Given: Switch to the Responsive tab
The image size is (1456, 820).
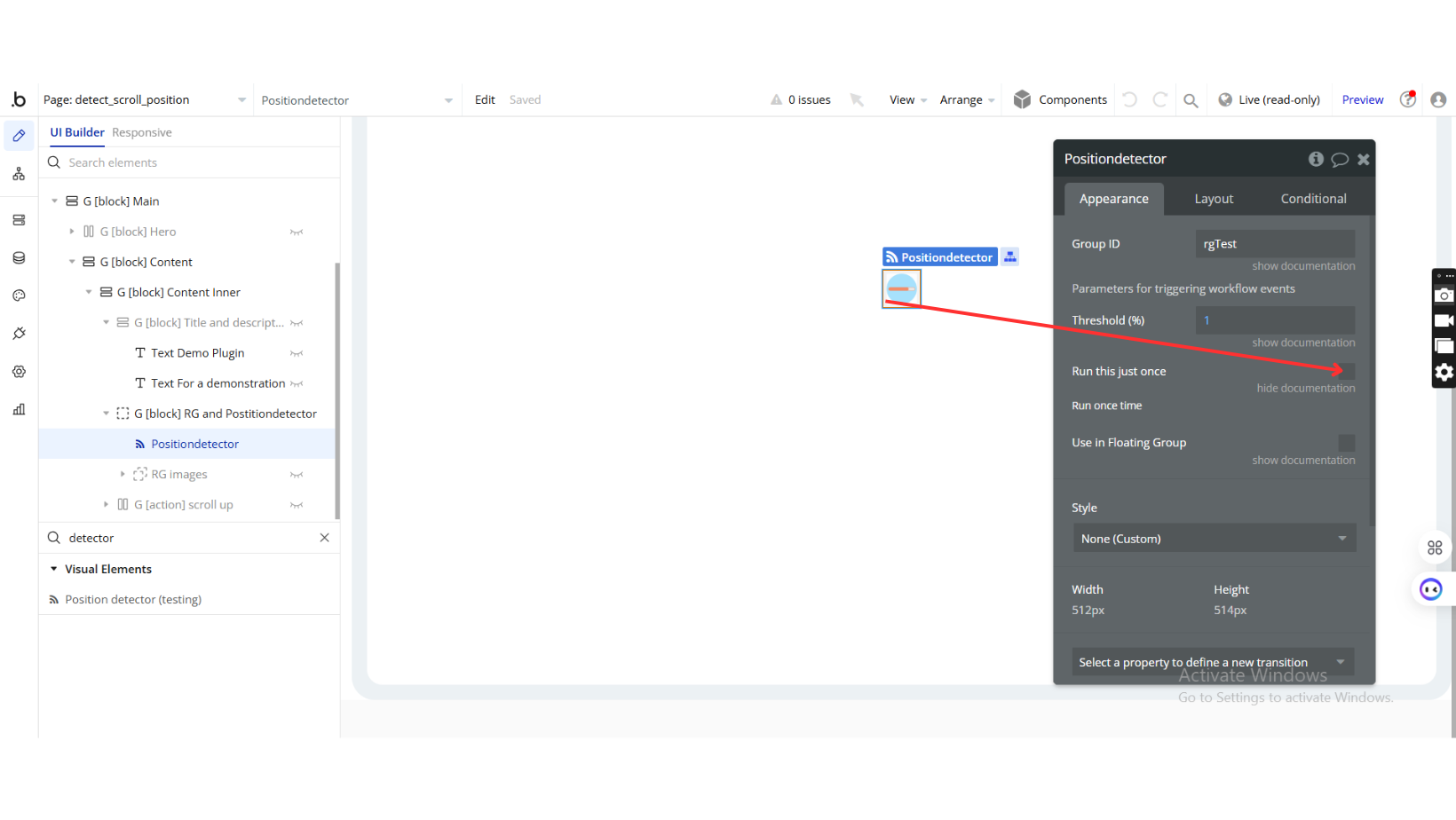Looking at the screenshot, I should 142,132.
